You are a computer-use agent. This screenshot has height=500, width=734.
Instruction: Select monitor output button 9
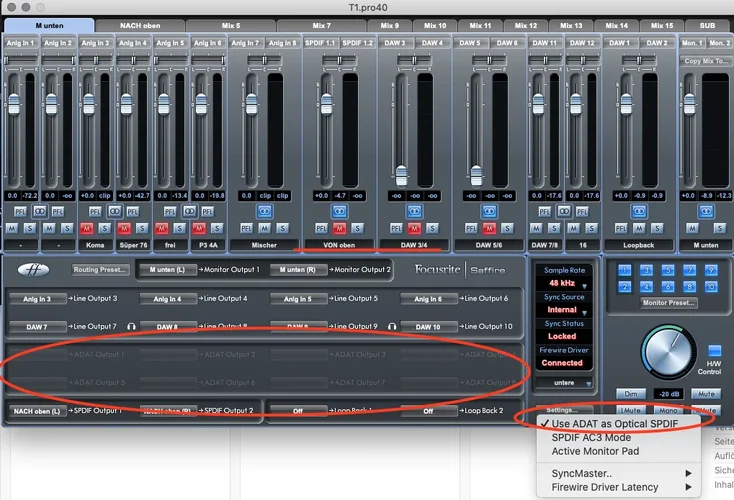(x=711, y=270)
